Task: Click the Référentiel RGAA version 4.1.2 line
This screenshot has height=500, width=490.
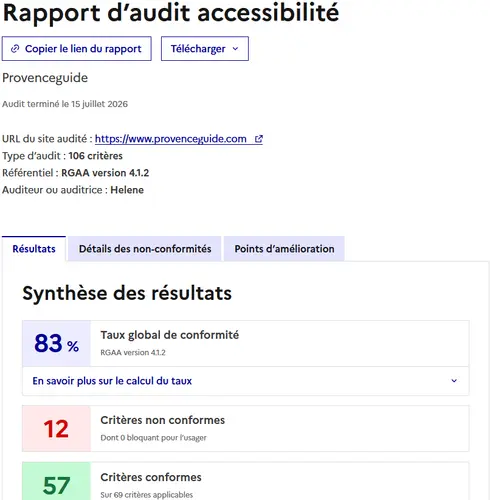Action: click(x=76, y=173)
